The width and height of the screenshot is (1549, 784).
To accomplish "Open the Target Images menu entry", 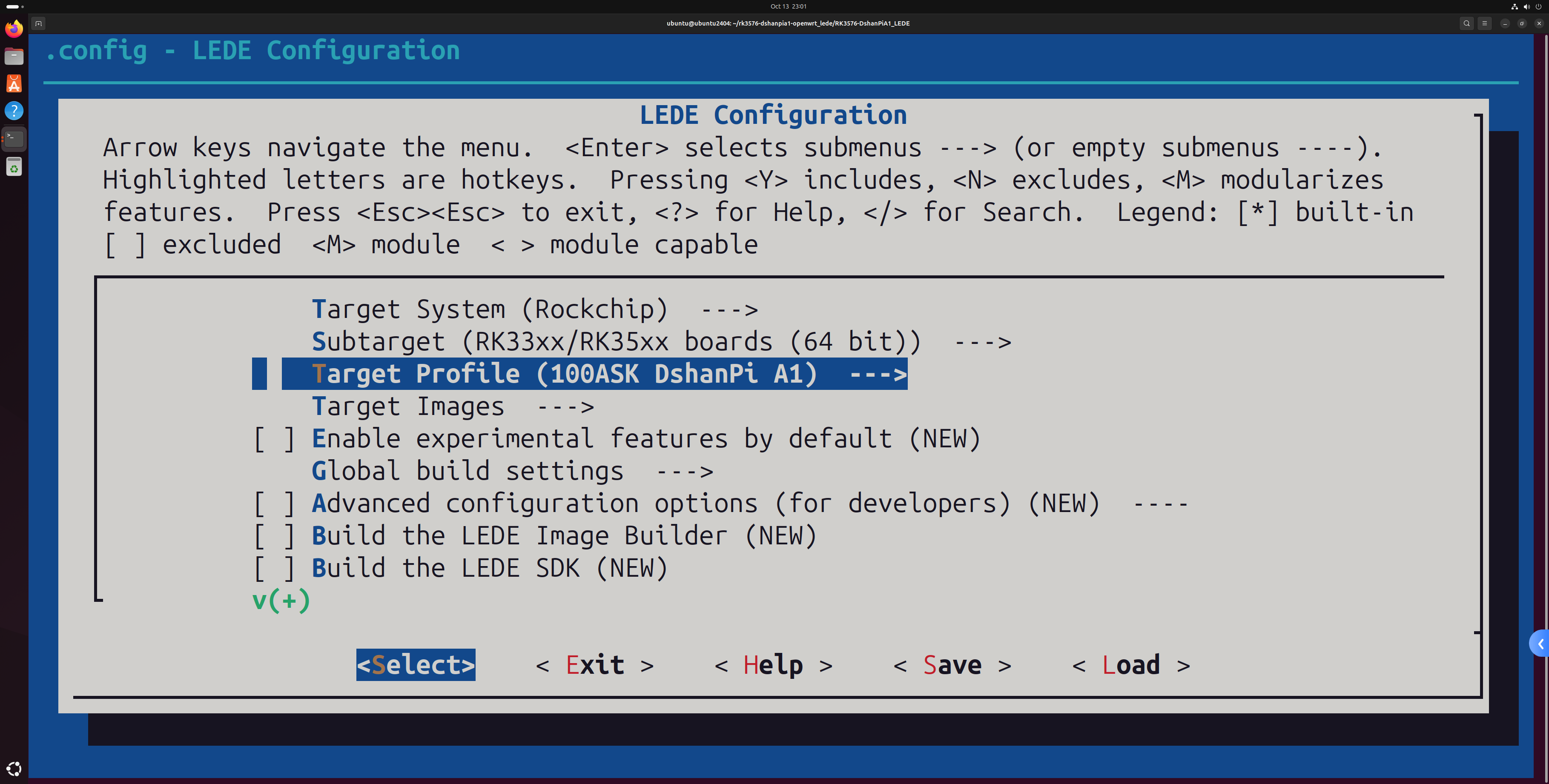I will [x=452, y=407].
